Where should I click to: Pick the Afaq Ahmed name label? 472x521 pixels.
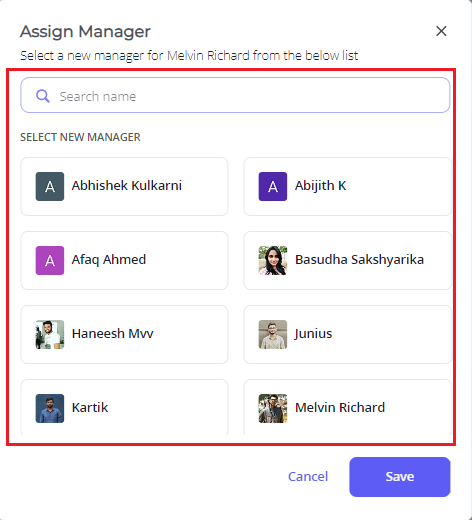coord(109,259)
